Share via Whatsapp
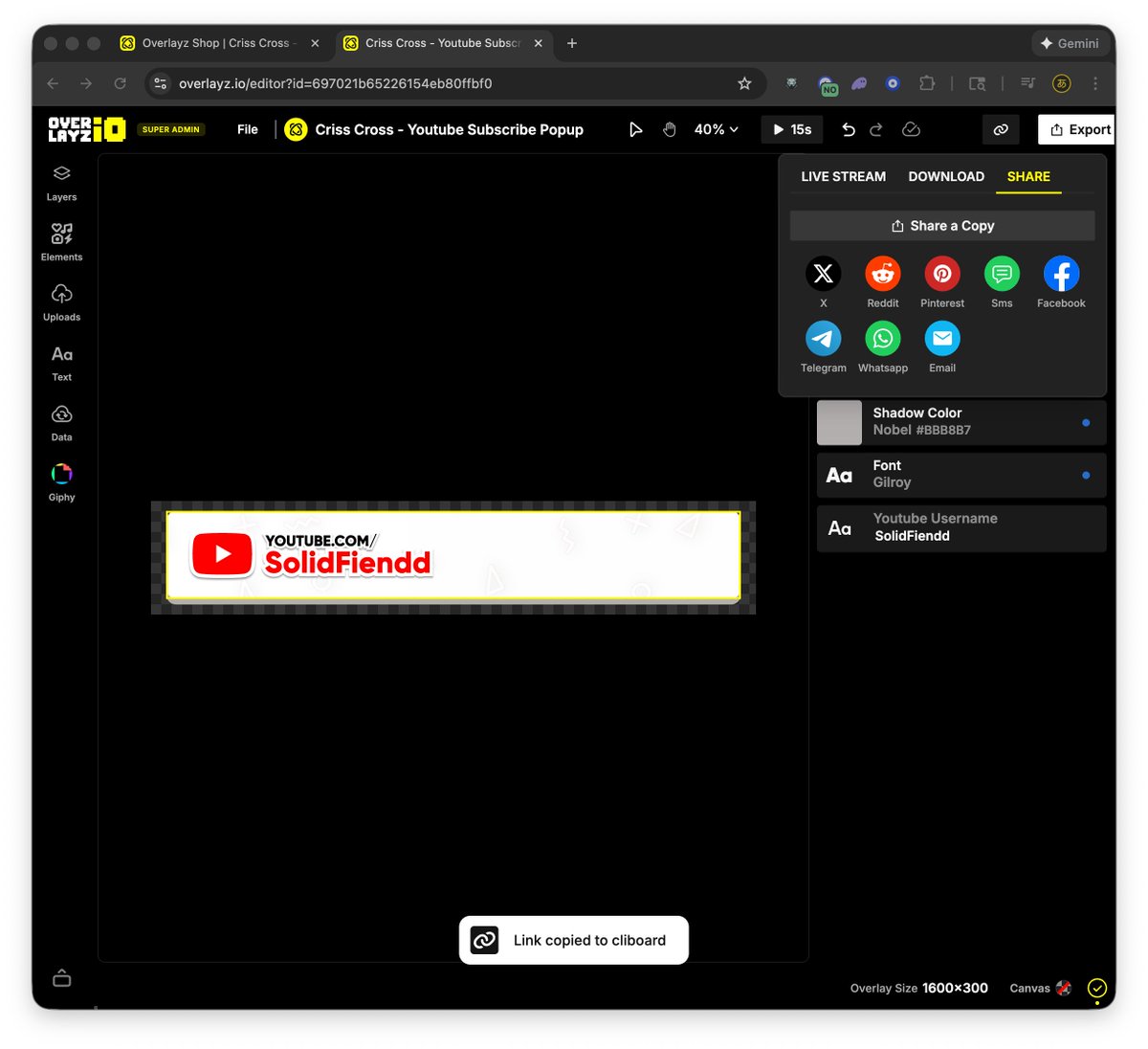Image resolution: width=1148 pixels, height=1049 pixels. pos(883,338)
